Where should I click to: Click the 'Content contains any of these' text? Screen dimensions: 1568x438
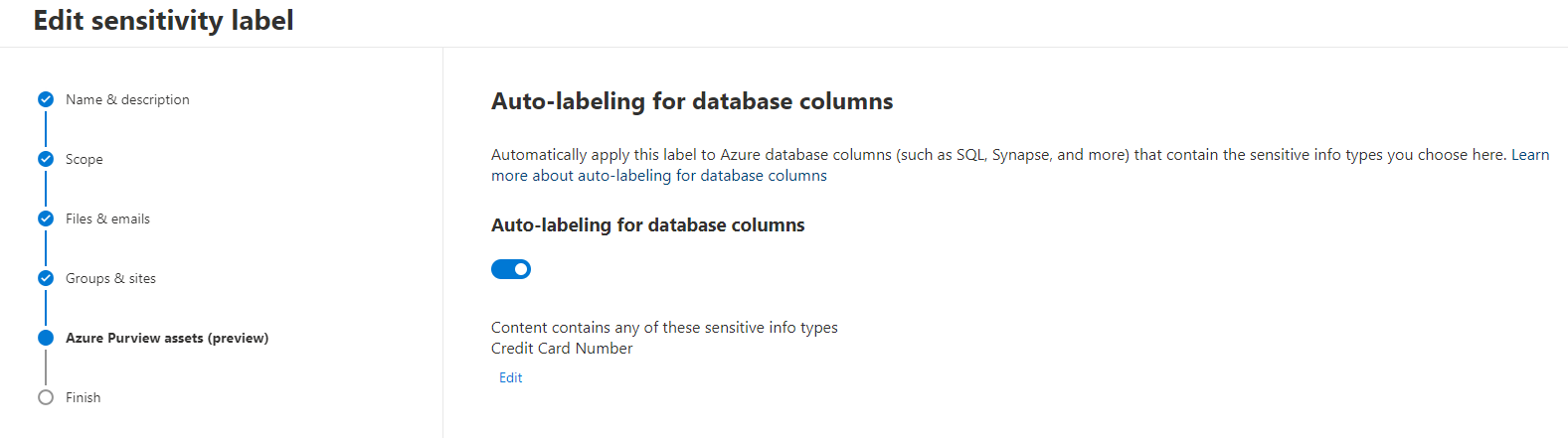tap(664, 328)
